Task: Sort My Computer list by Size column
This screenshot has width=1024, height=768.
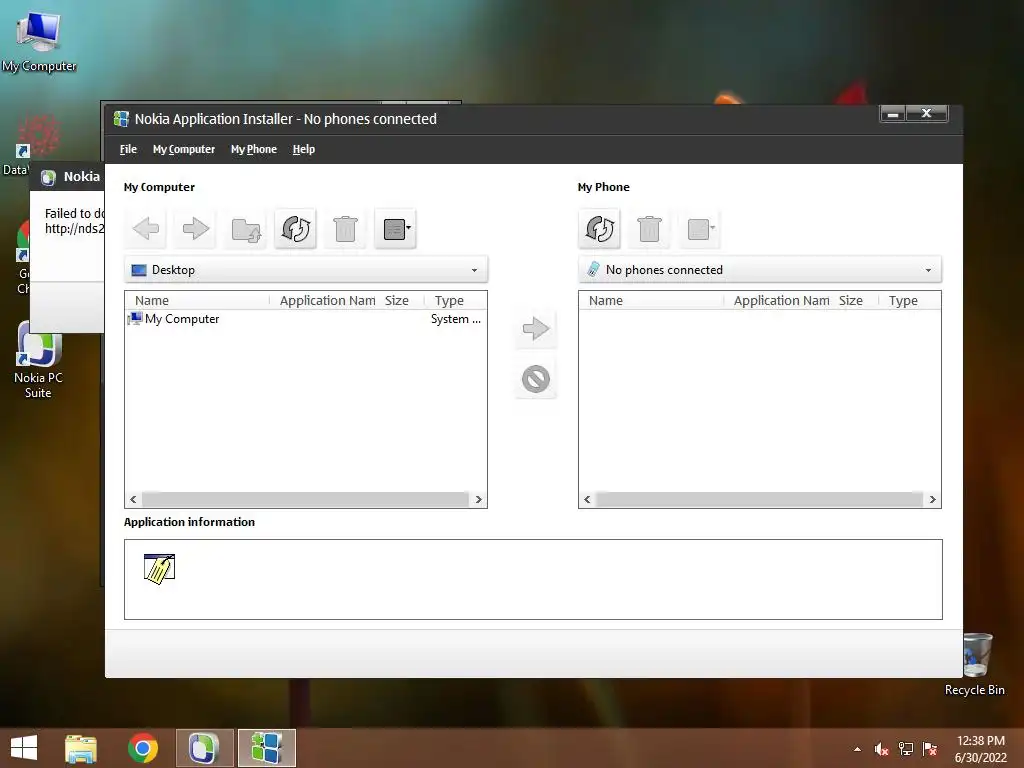Action: pos(402,300)
